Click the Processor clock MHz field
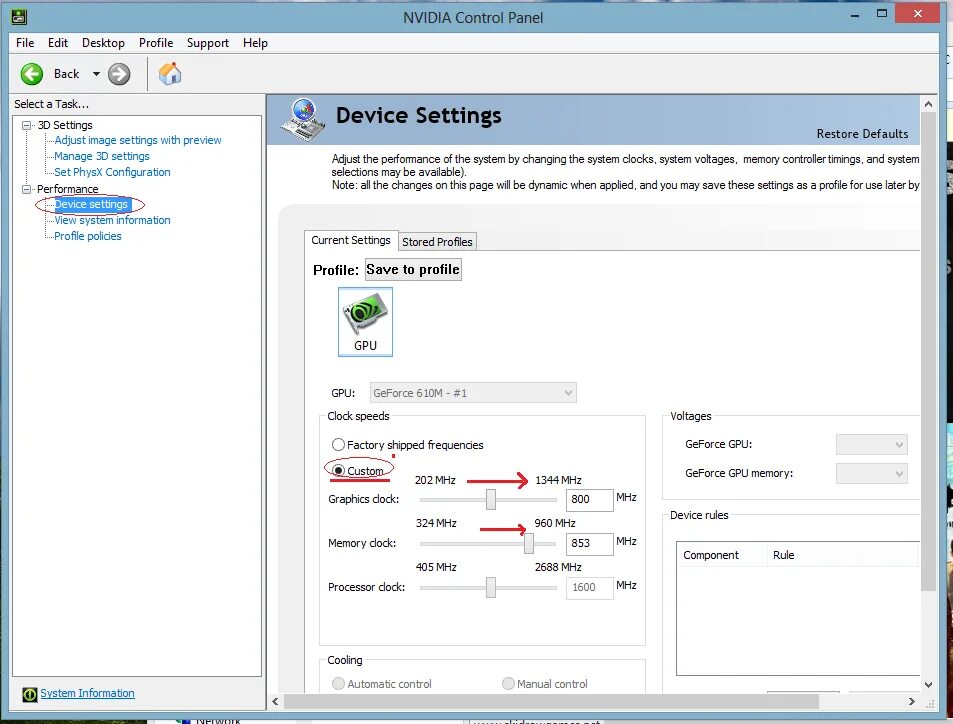Viewport: 953px width, 724px height. [x=590, y=587]
